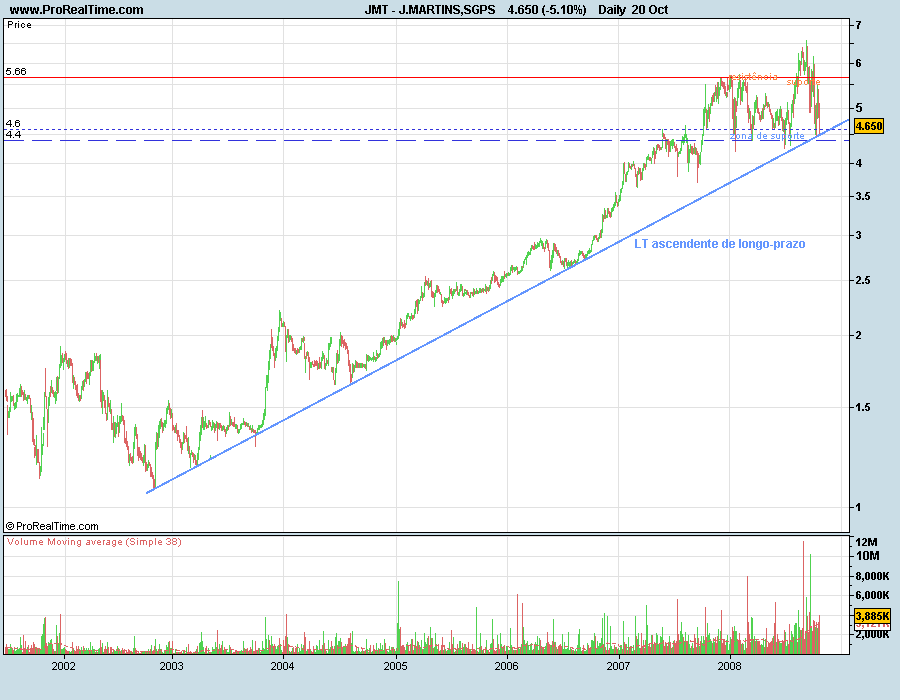Click volume axis label 8,000K
This screenshot has height=700, width=900.
(872, 576)
